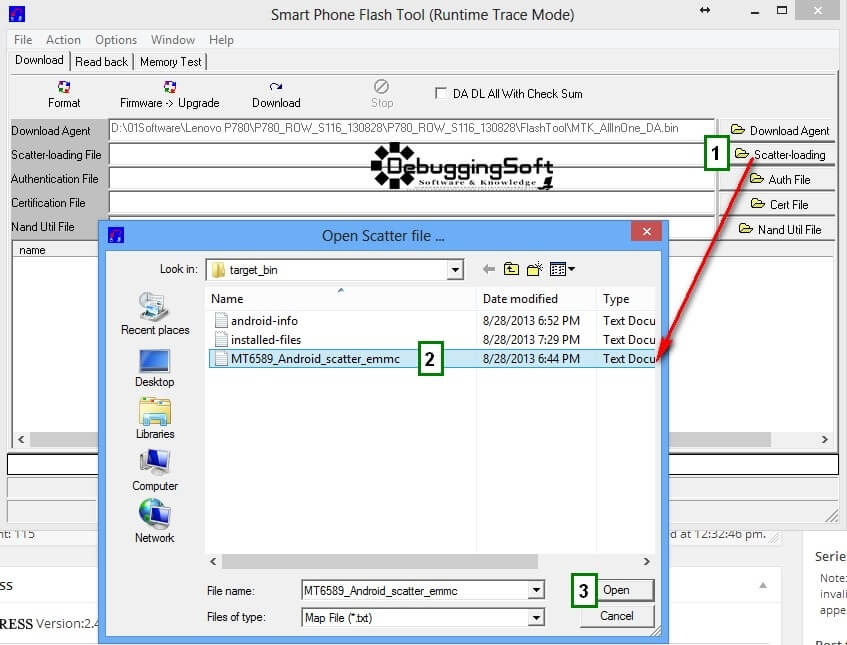847x645 pixels.
Task: Switch to the Read back tab
Action: point(102,62)
